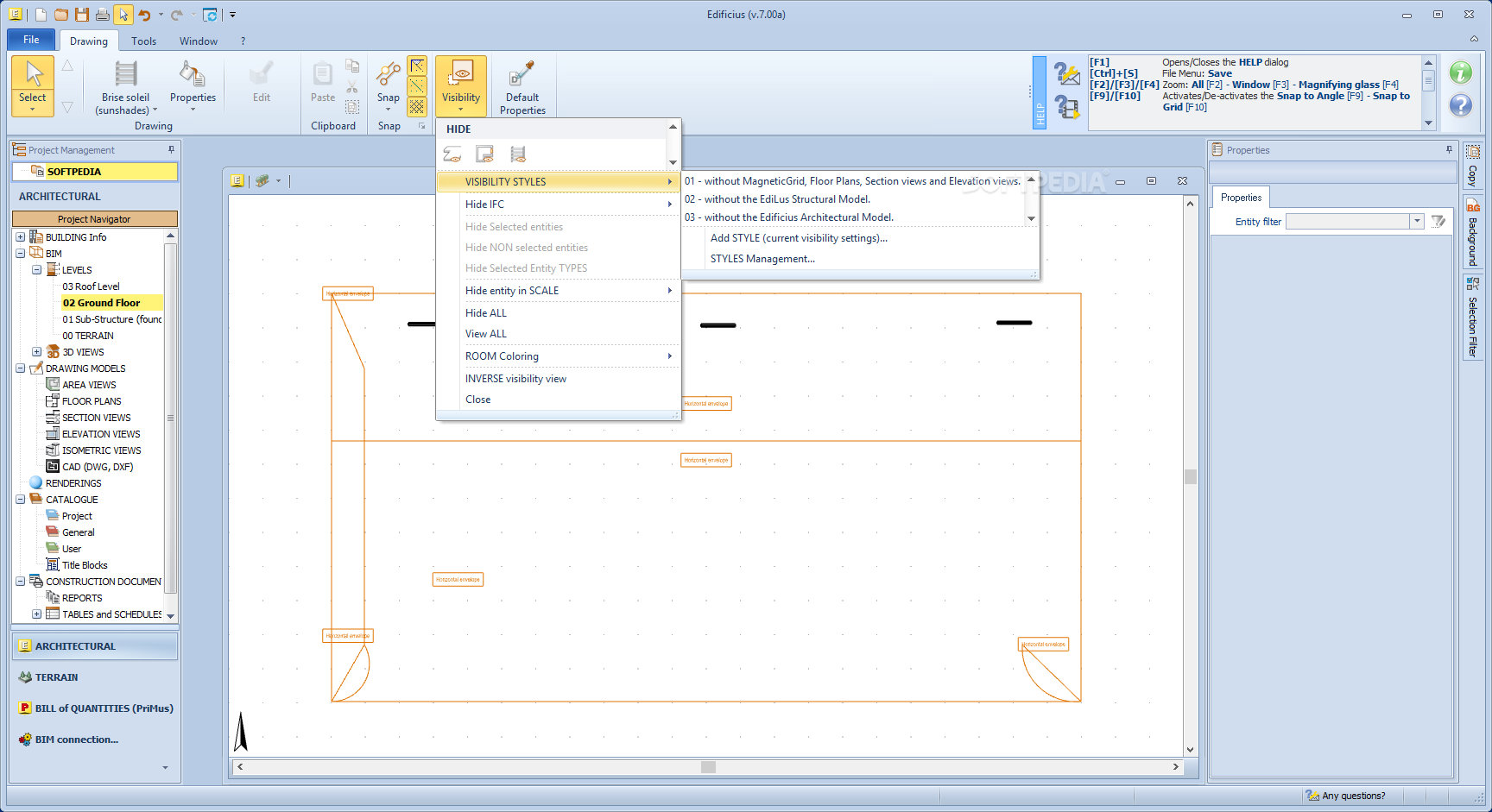
Task: Toggle the snap to grid button
Action: click(417, 106)
